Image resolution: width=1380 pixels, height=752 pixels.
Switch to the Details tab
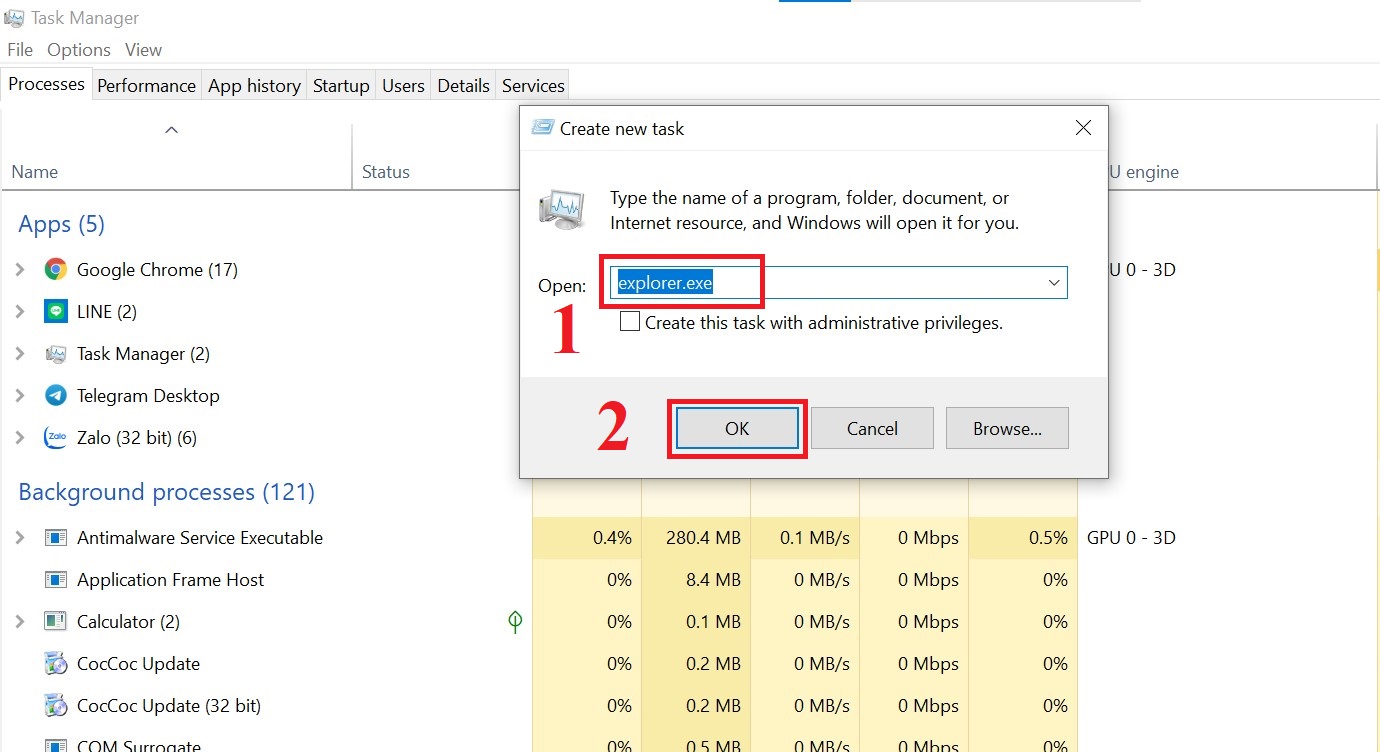pos(463,85)
